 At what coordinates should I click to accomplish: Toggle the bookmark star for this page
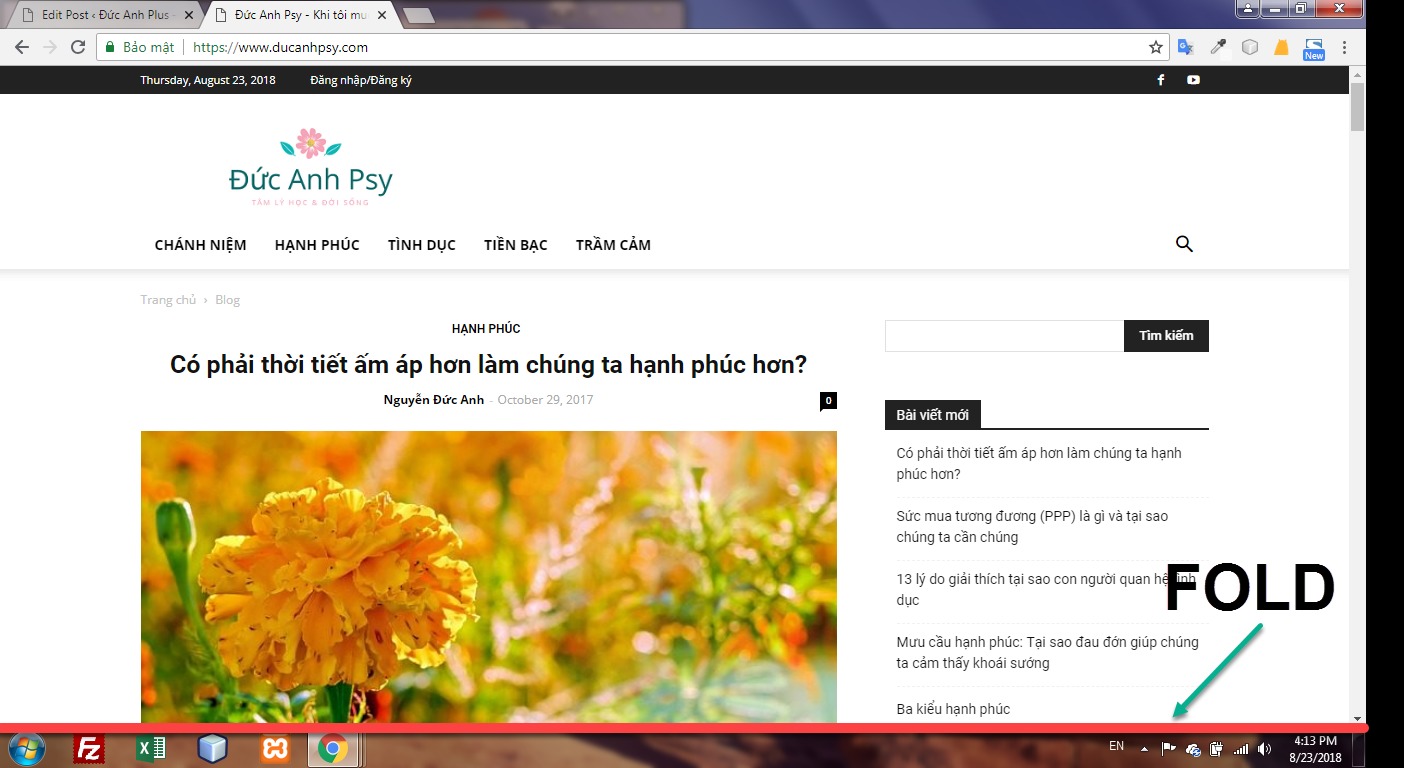click(x=1157, y=47)
